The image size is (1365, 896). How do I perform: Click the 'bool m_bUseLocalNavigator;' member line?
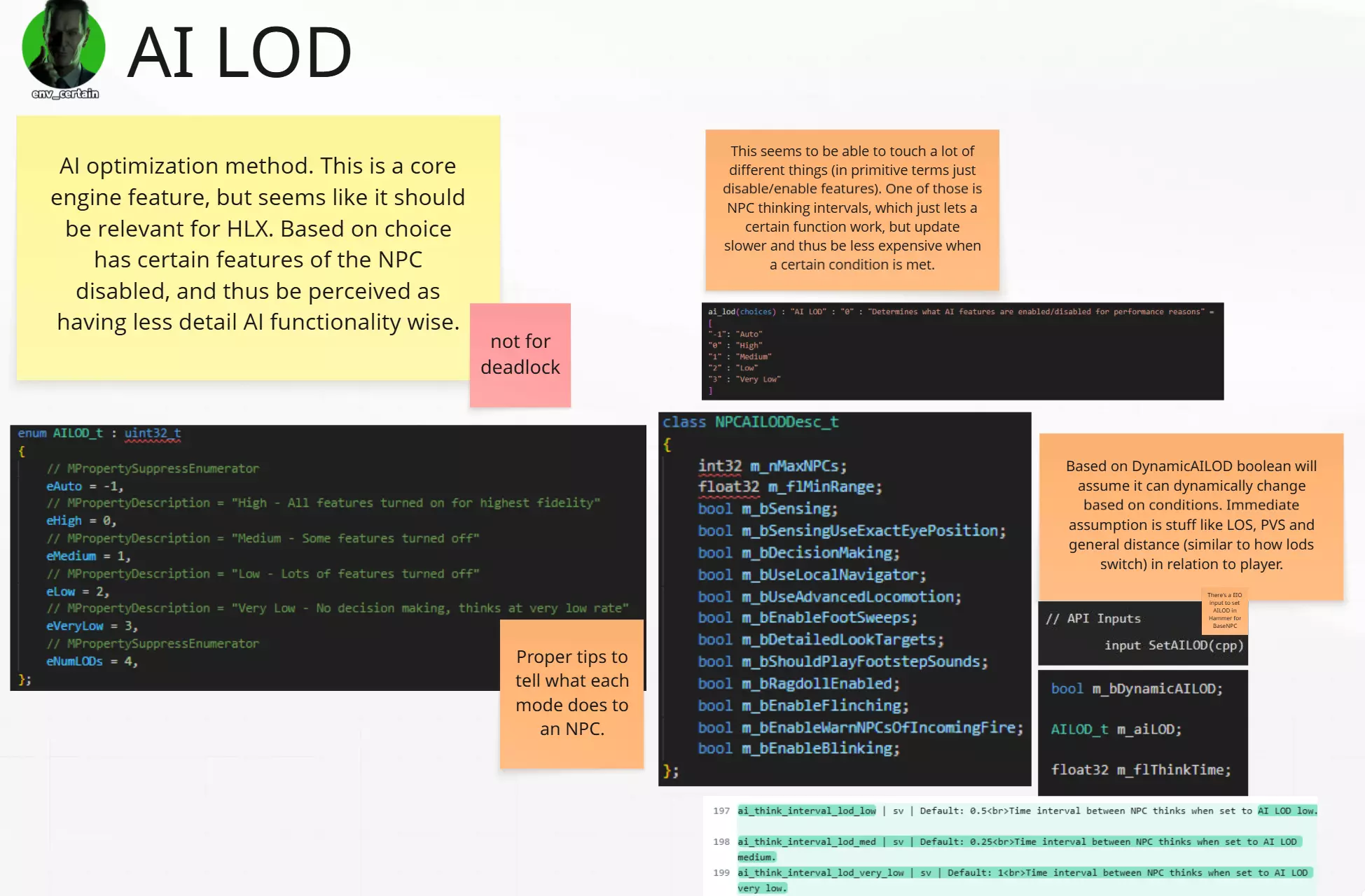pos(812,575)
